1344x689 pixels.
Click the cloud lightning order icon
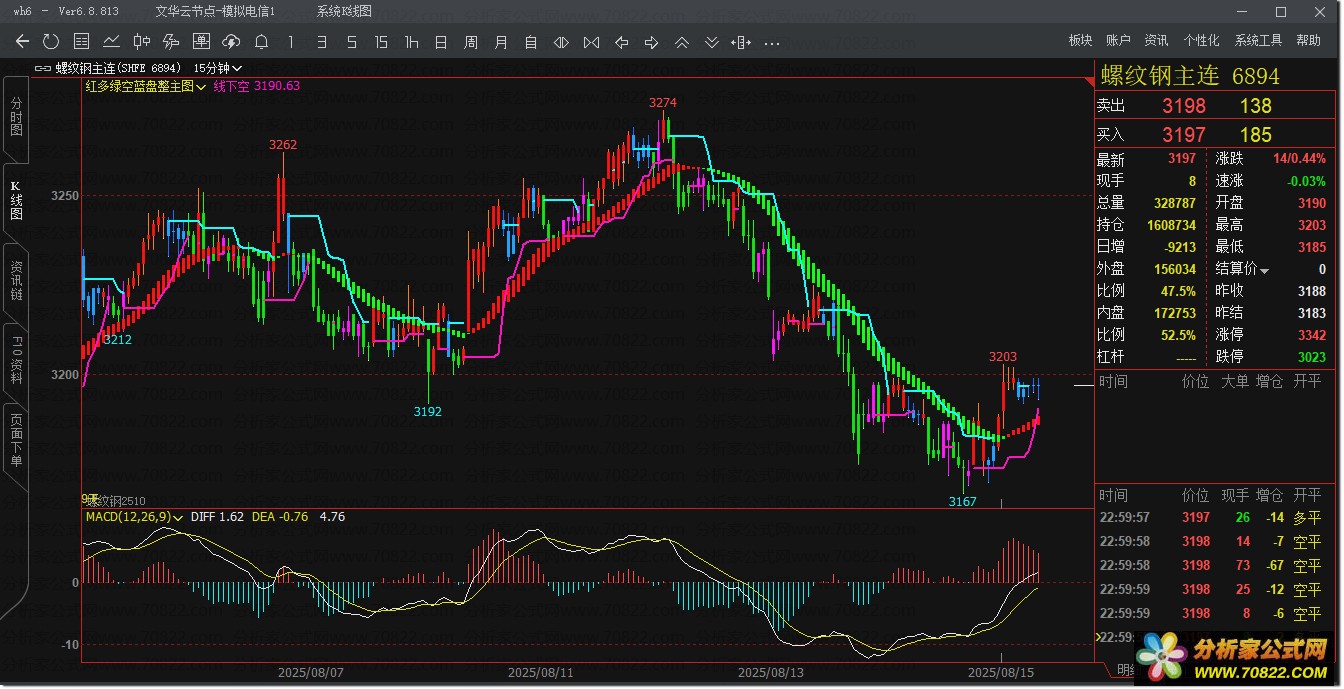[x=231, y=42]
